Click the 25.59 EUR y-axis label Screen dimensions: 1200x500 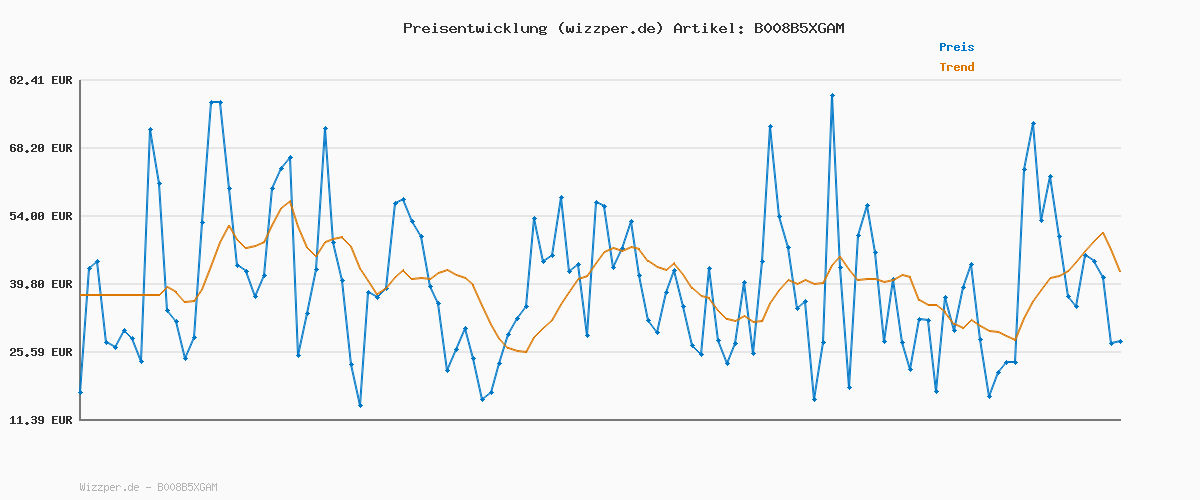(41, 352)
